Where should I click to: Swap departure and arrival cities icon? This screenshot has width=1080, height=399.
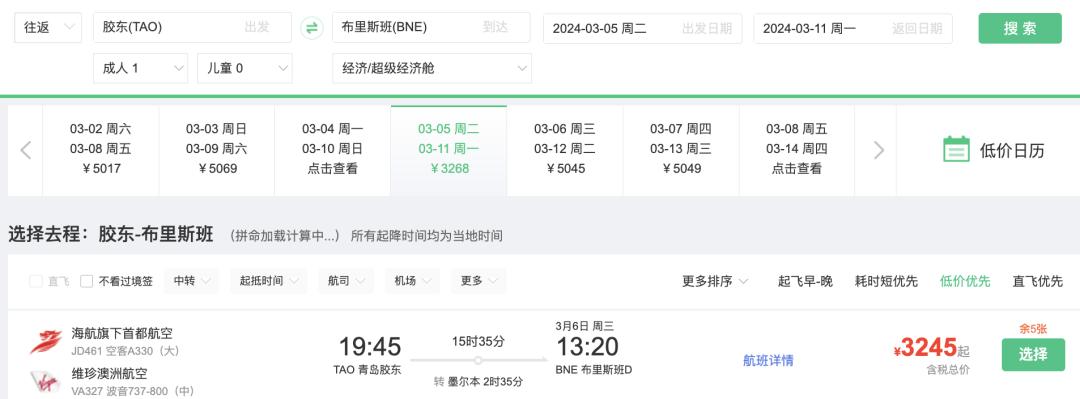click(311, 28)
